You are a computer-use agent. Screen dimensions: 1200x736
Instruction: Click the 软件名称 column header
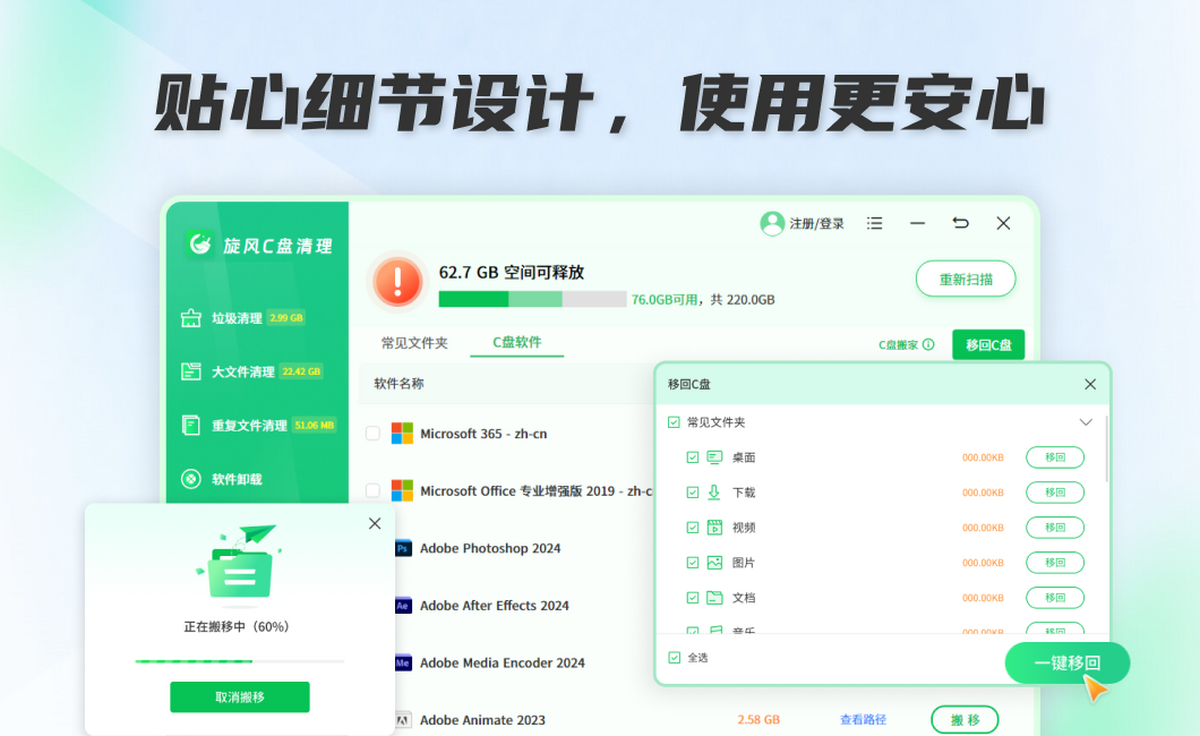(x=399, y=383)
